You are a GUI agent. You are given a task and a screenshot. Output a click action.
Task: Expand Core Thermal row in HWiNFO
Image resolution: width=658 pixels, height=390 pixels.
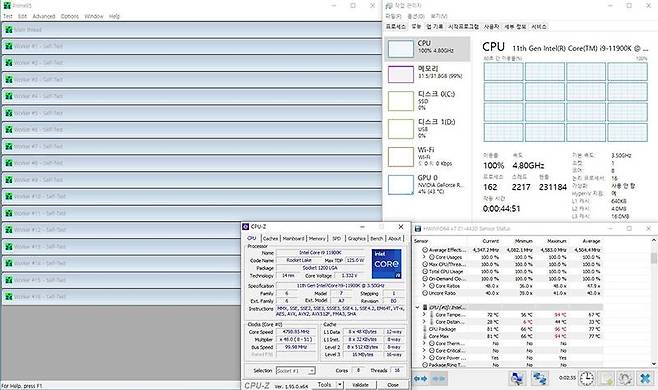click(424, 343)
